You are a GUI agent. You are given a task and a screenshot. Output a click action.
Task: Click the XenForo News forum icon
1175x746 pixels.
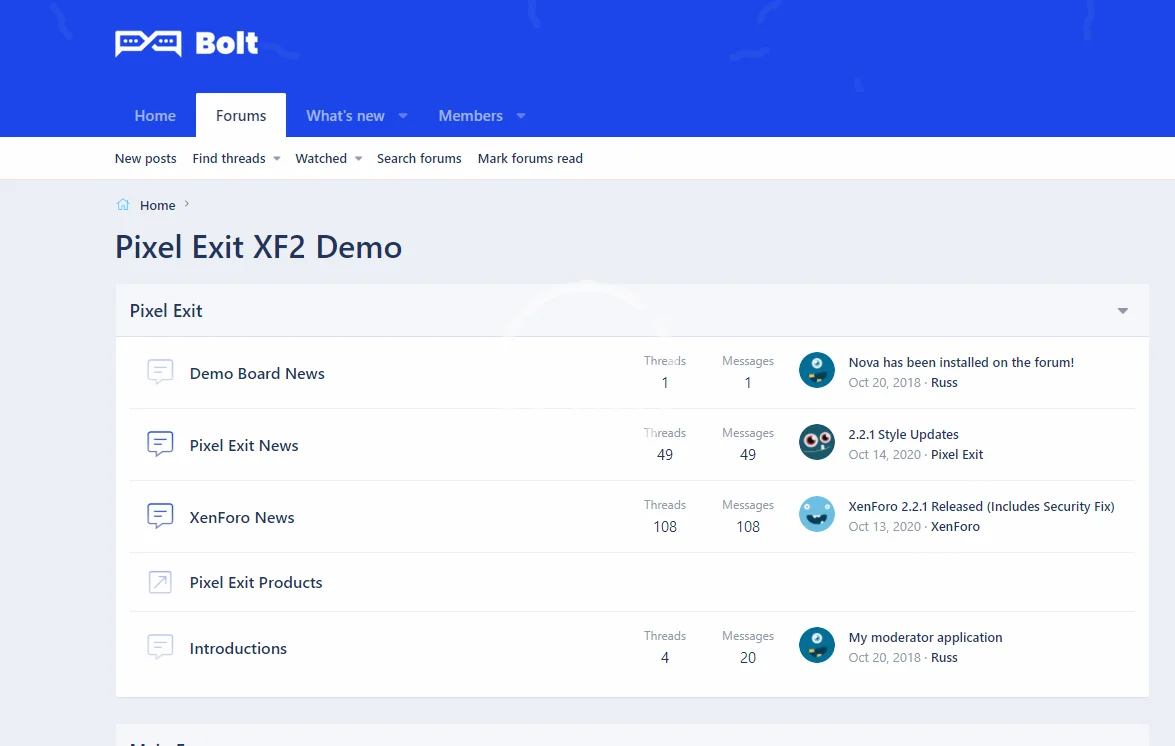[160, 517]
